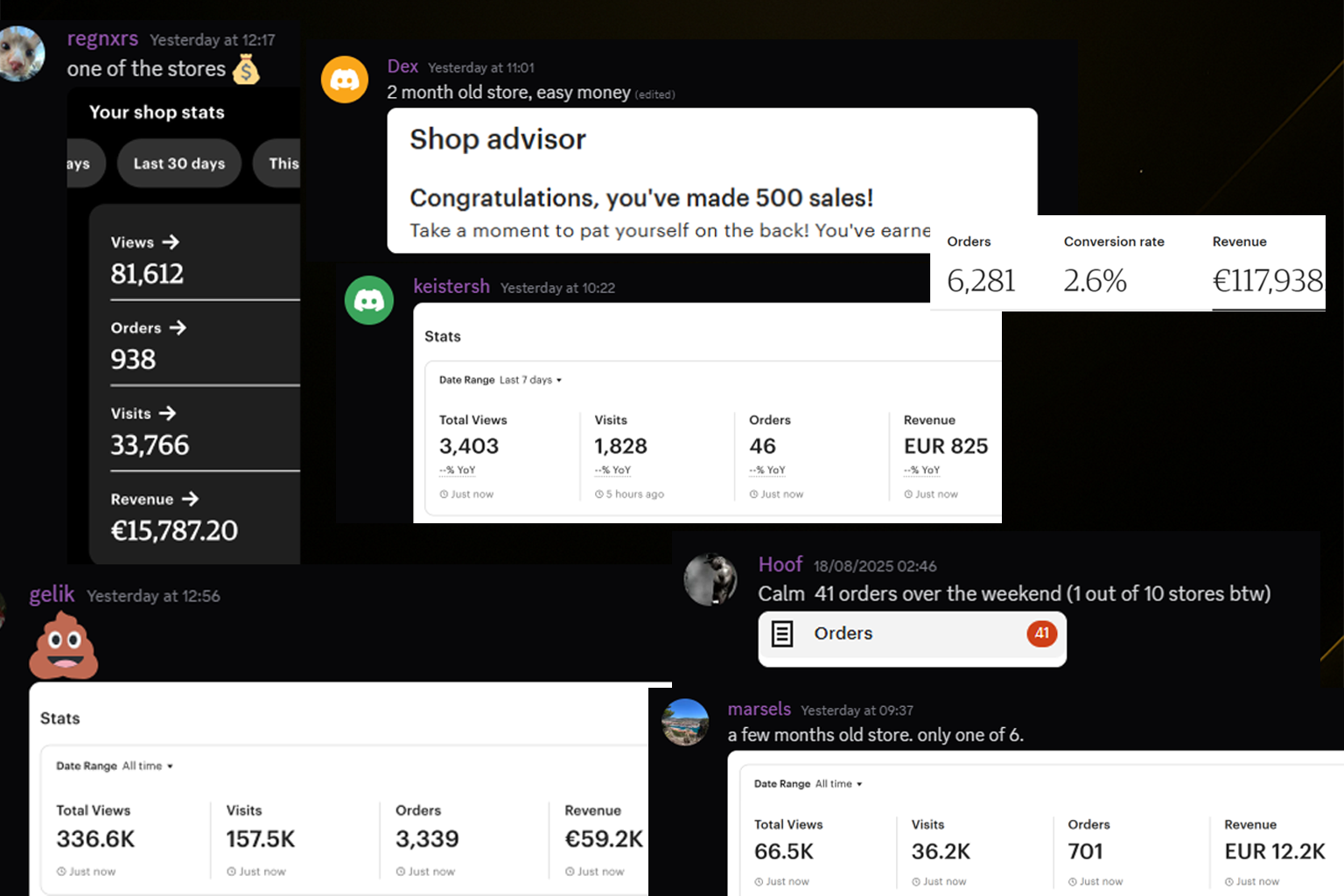Click marsels' landscape avatar
Screen dimensions: 1344x896
tap(685, 722)
